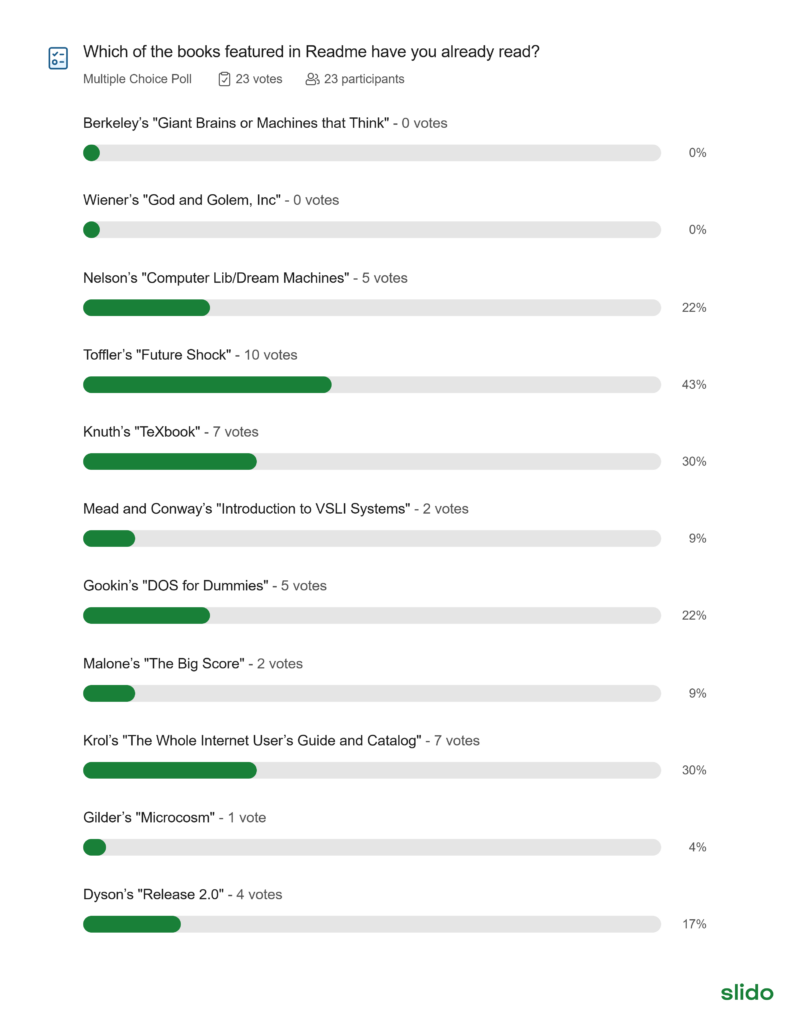Click Gilder's "Microcosm" option label

tap(149, 817)
